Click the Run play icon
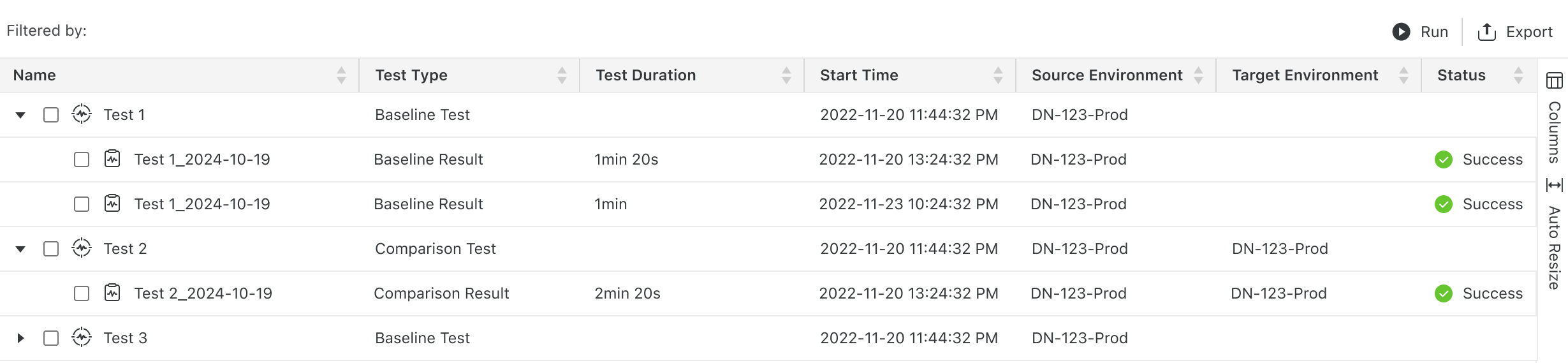The image size is (1568, 363). tap(1401, 32)
